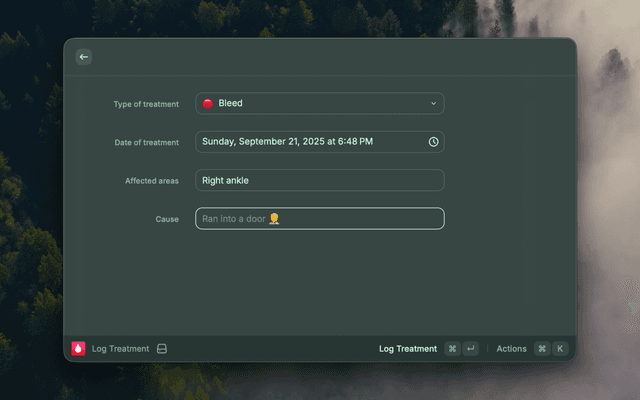Click the K key badge
Image resolution: width=640 pixels, height=400 pixels.
(x=560, y=349)
